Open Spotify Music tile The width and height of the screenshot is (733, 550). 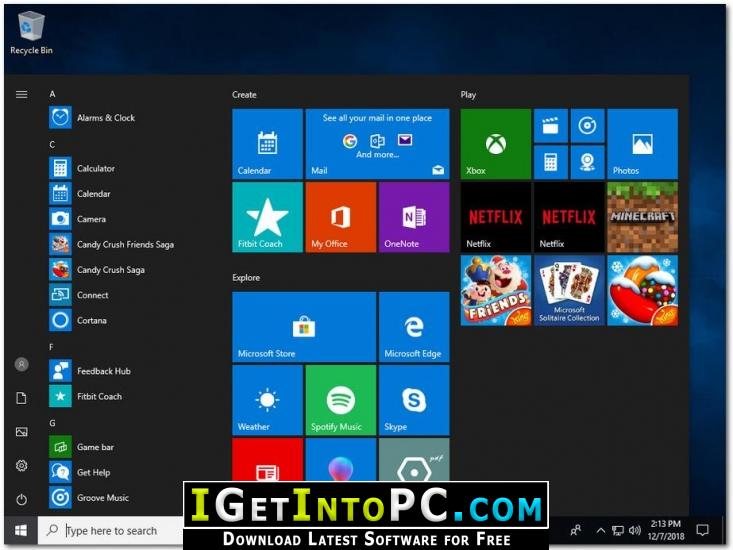(x=341, y=400)
